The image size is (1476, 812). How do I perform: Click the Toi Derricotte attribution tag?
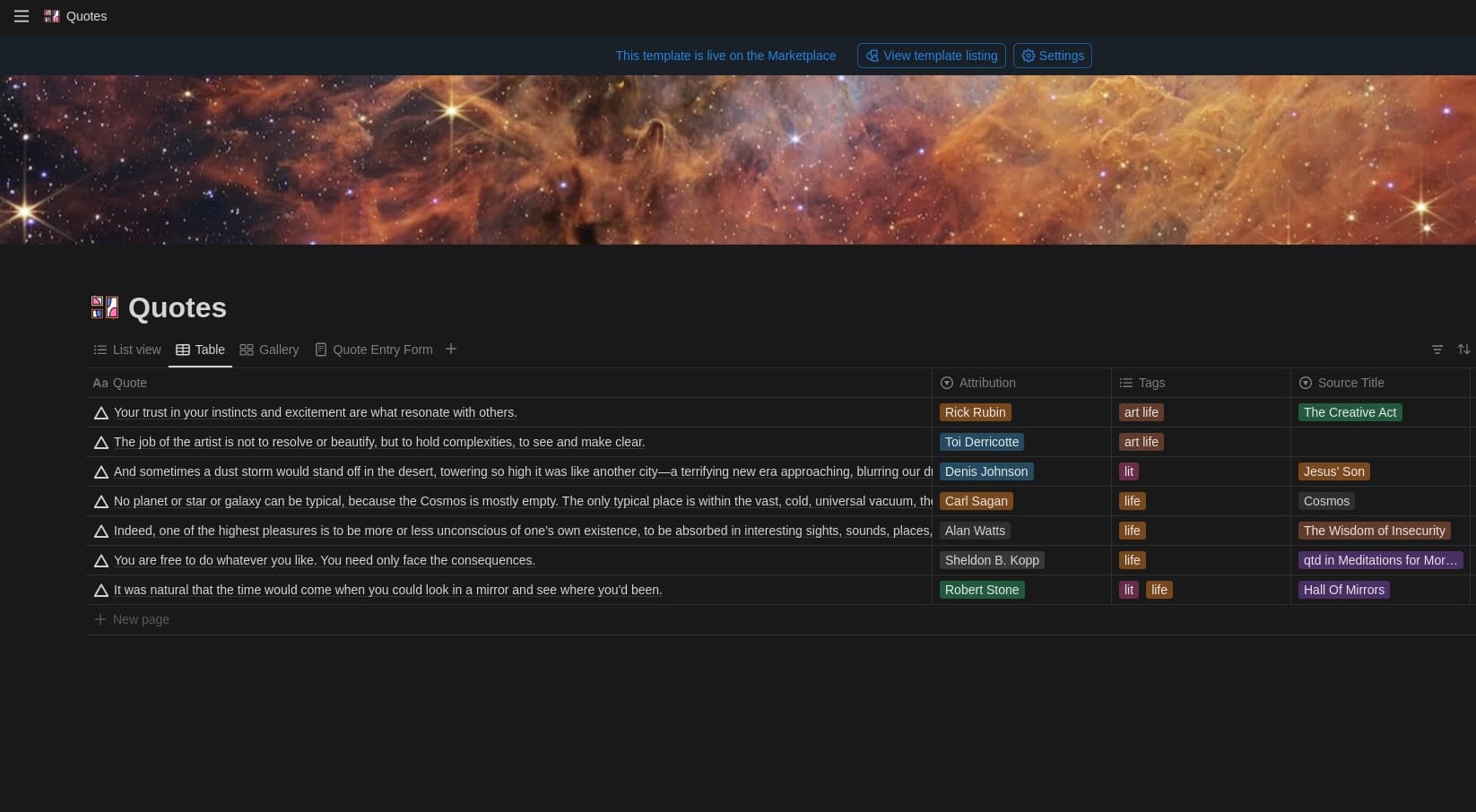tap(982, 442)
